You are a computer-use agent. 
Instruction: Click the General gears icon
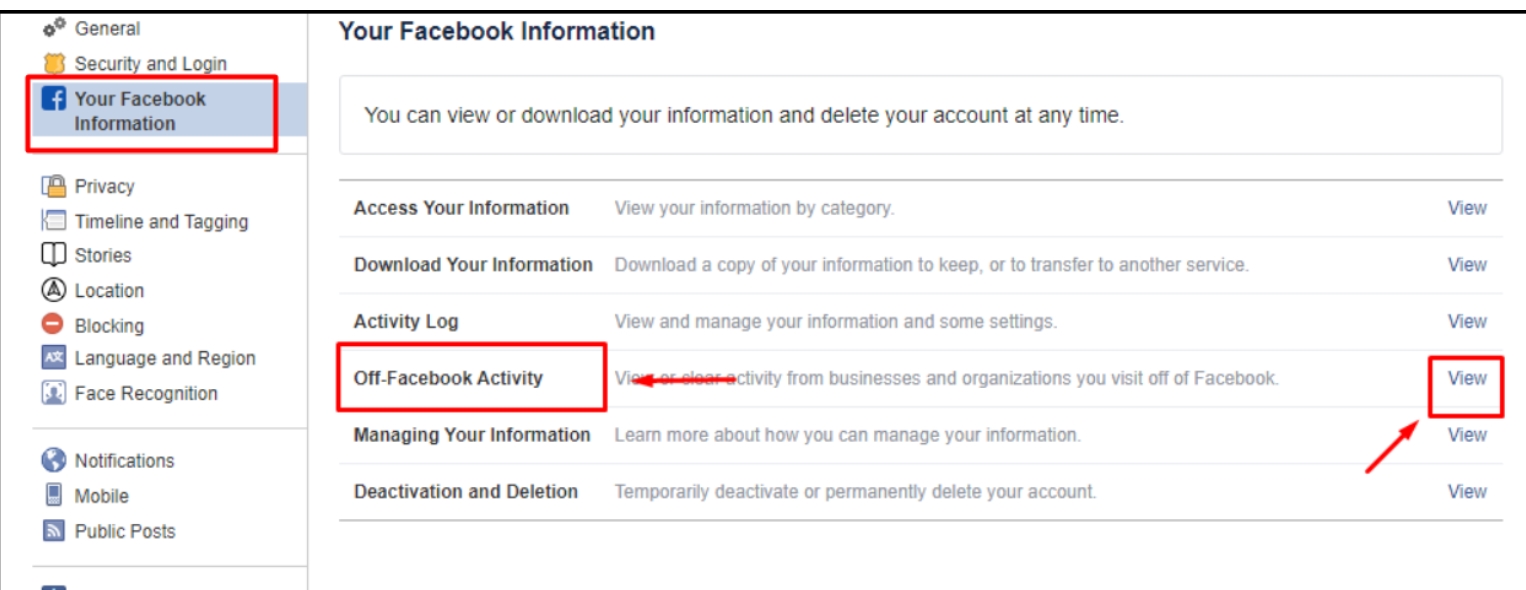point(53,27)
